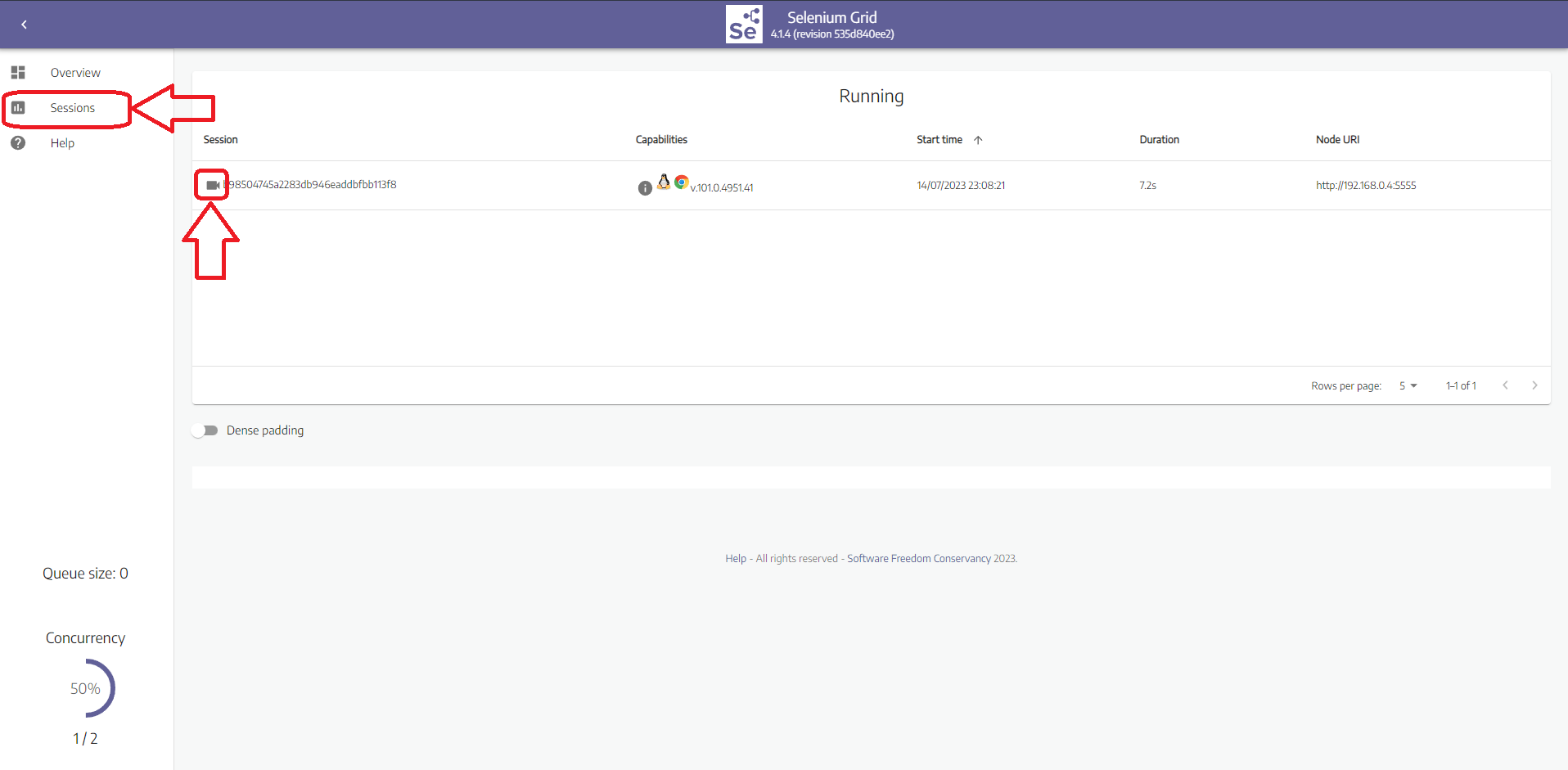Click the session ID text

(x=312, y=184)
